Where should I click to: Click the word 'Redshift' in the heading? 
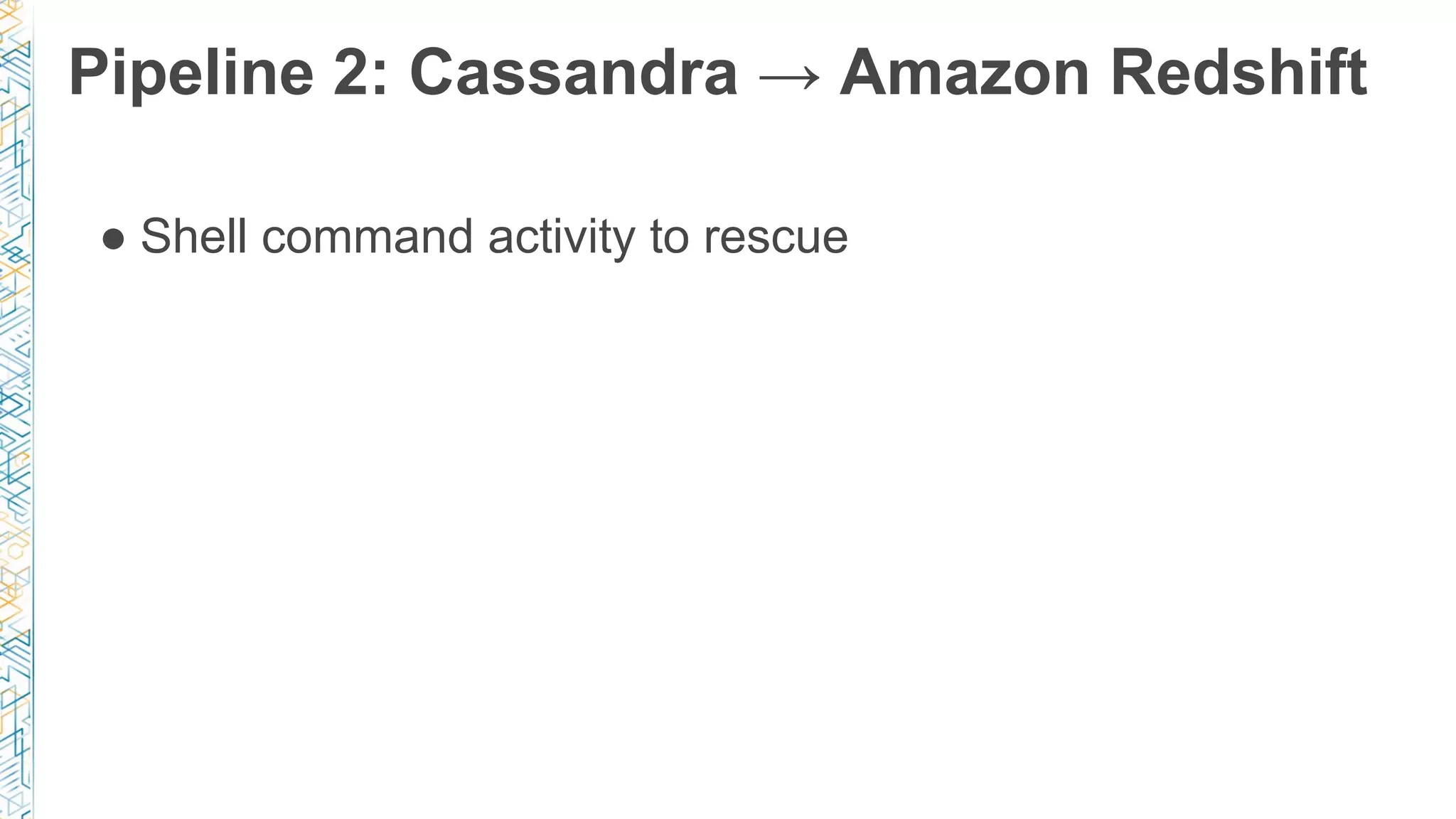point(1238,73)
